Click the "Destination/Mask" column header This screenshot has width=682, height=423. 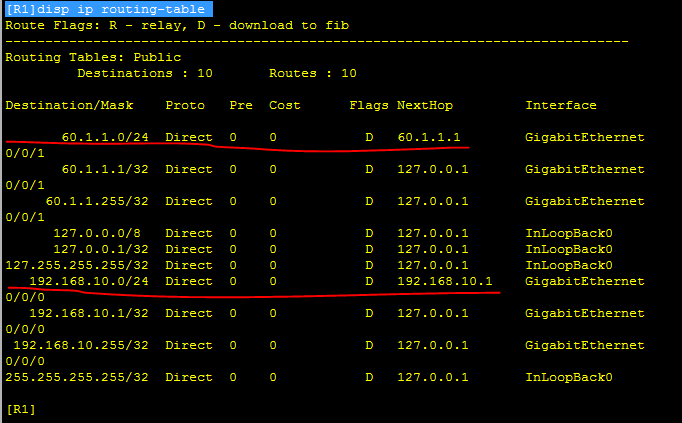[69, 105]
